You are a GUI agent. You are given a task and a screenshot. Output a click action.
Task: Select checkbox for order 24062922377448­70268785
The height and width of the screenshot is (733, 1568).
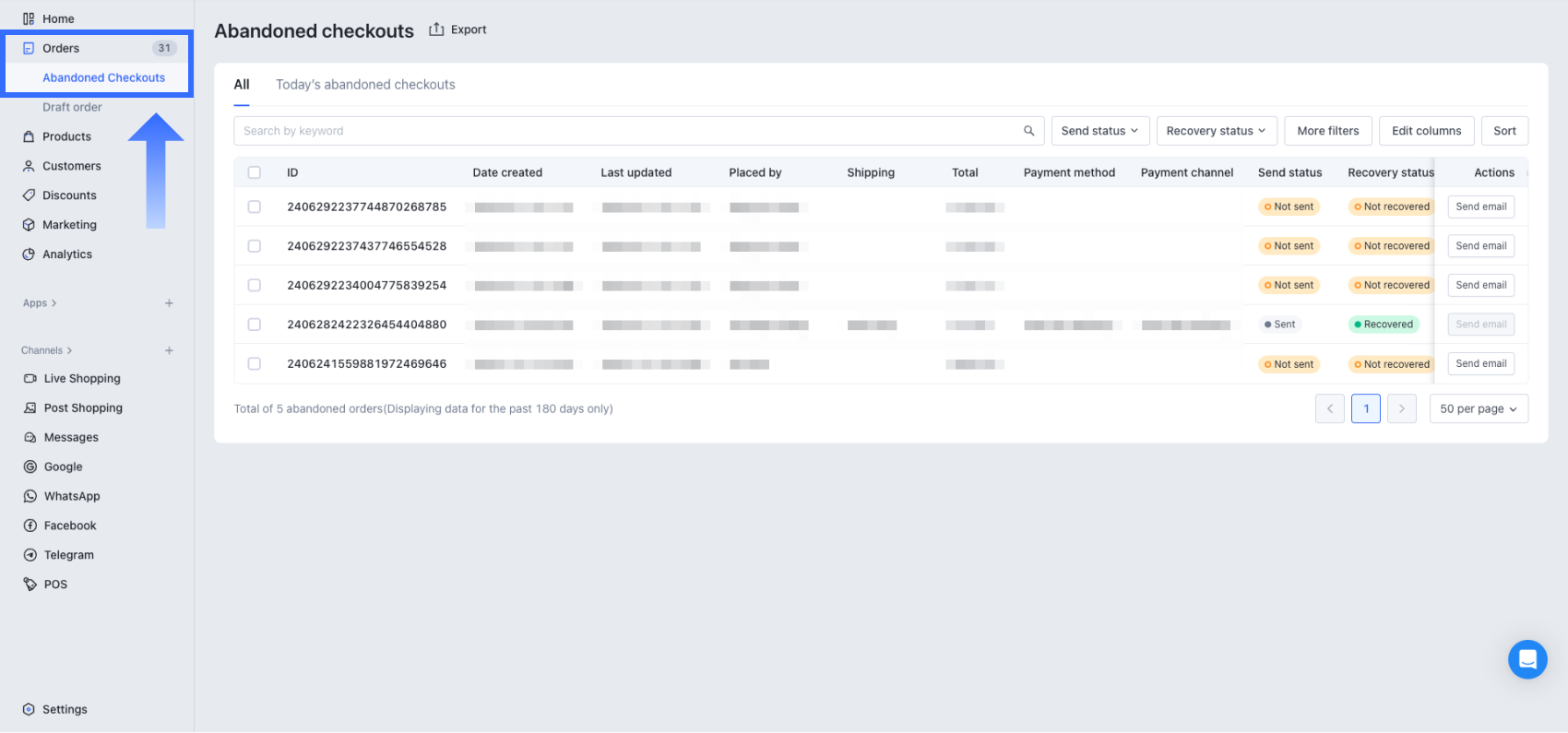tap(255, 207)
